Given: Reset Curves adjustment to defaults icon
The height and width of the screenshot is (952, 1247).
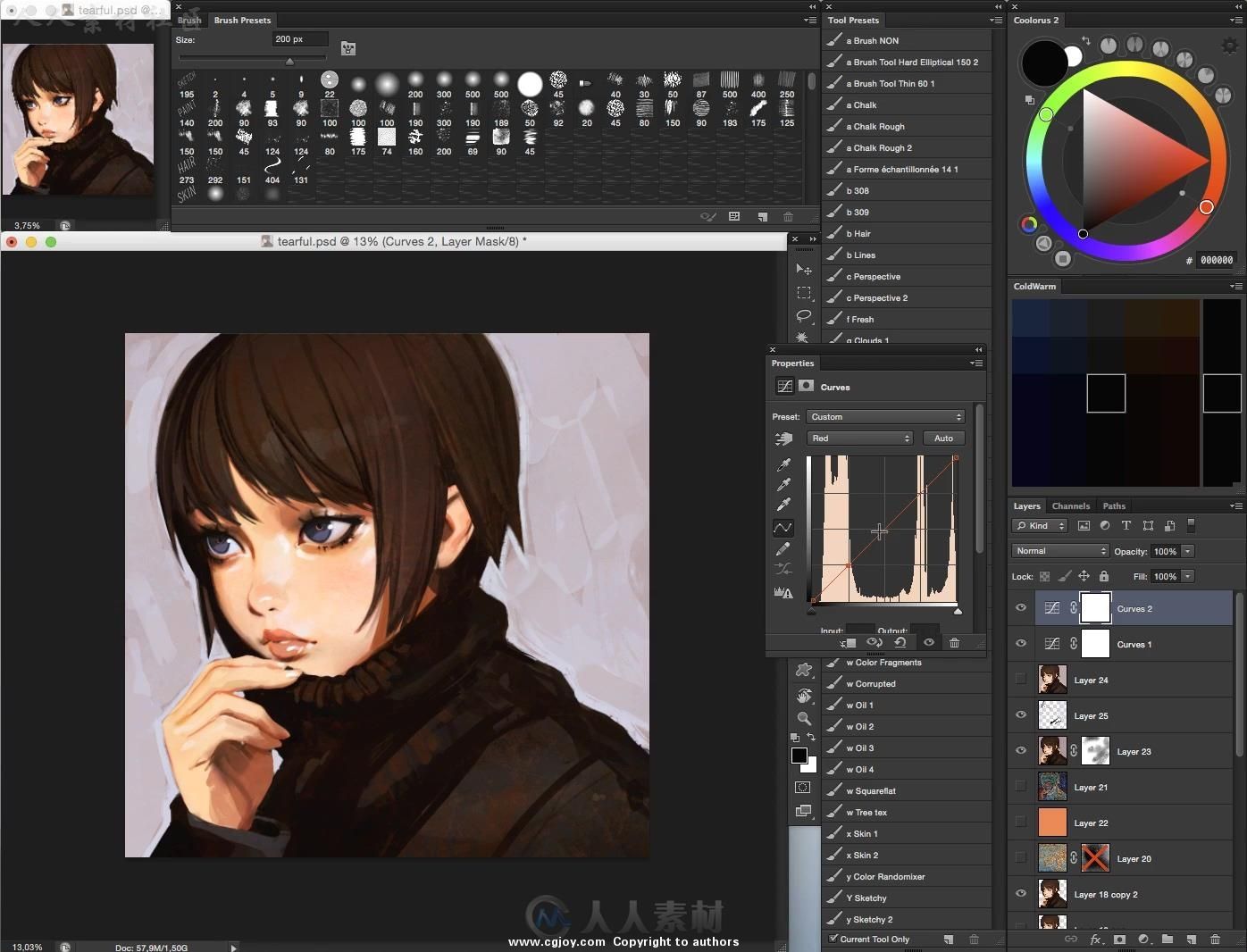Looking at the screenshot, I should (x=900, y=642).
